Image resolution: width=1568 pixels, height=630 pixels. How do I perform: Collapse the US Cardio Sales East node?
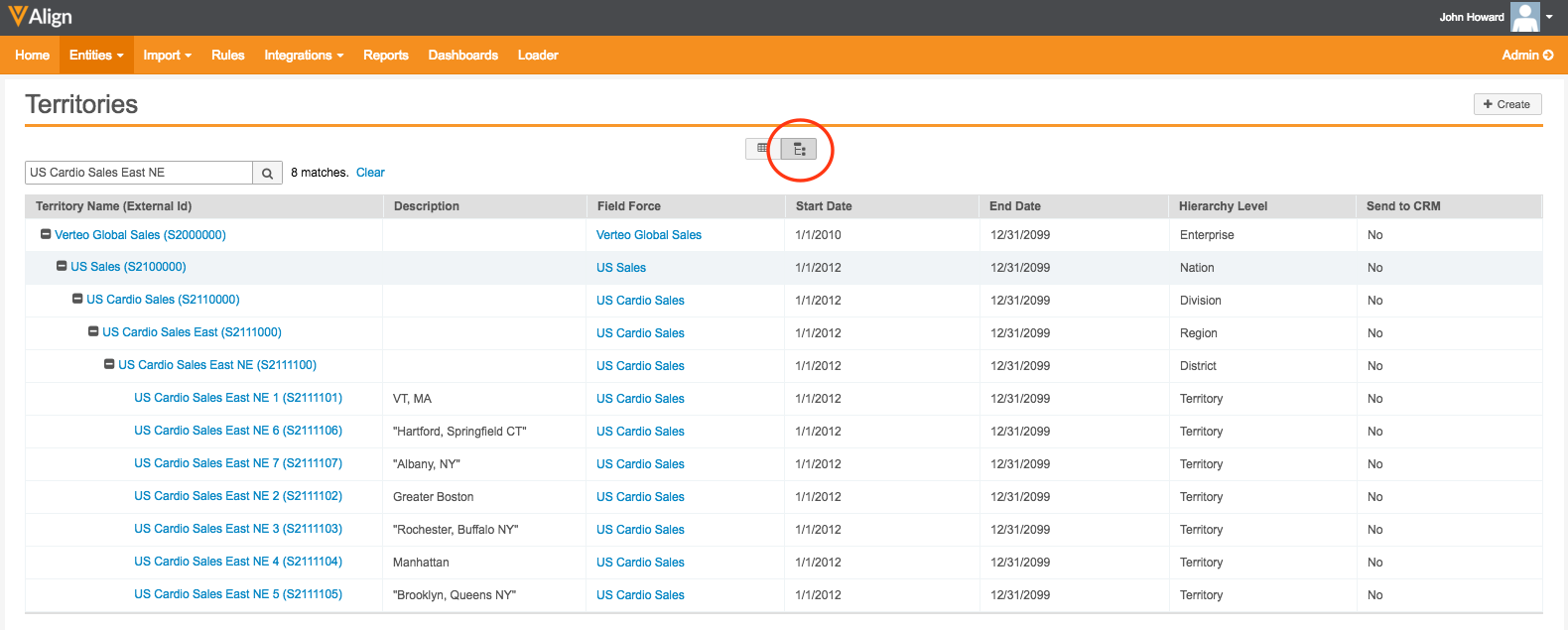point(93,332)
